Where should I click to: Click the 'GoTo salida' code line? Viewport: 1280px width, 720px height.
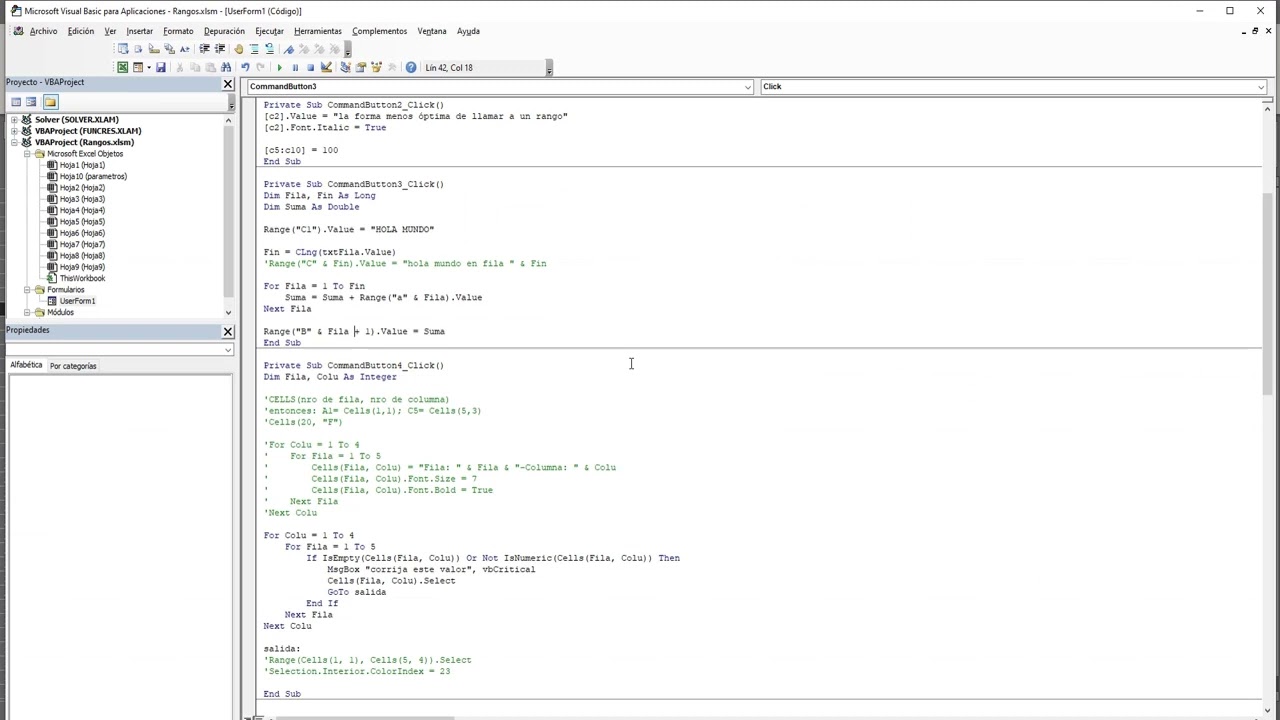tap(356, 592)
